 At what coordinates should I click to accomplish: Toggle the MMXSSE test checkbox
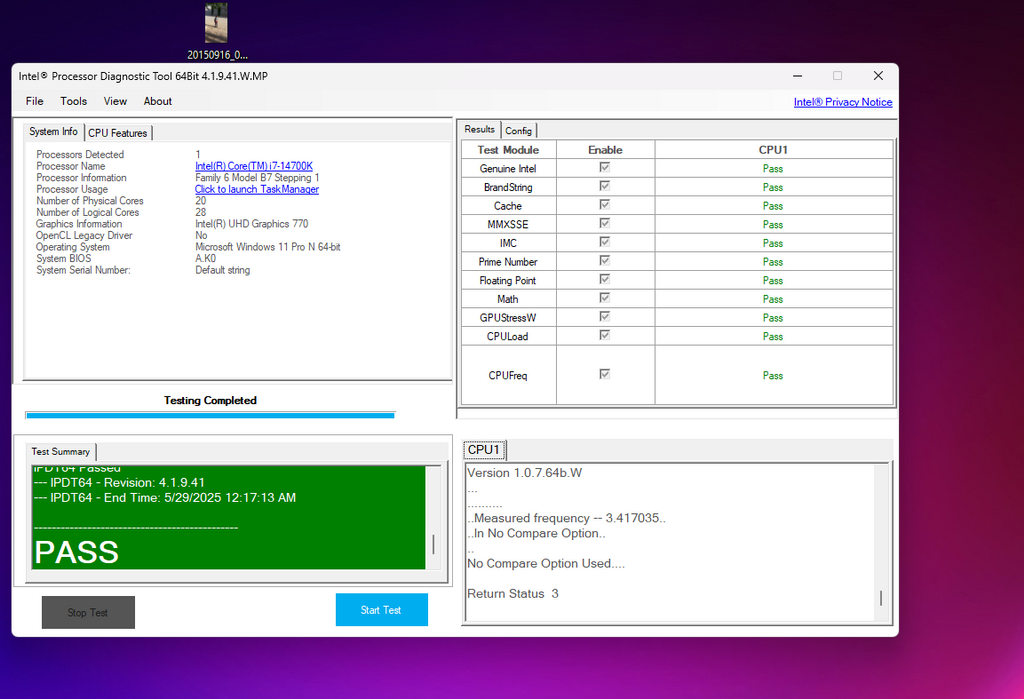coord(605,223)
